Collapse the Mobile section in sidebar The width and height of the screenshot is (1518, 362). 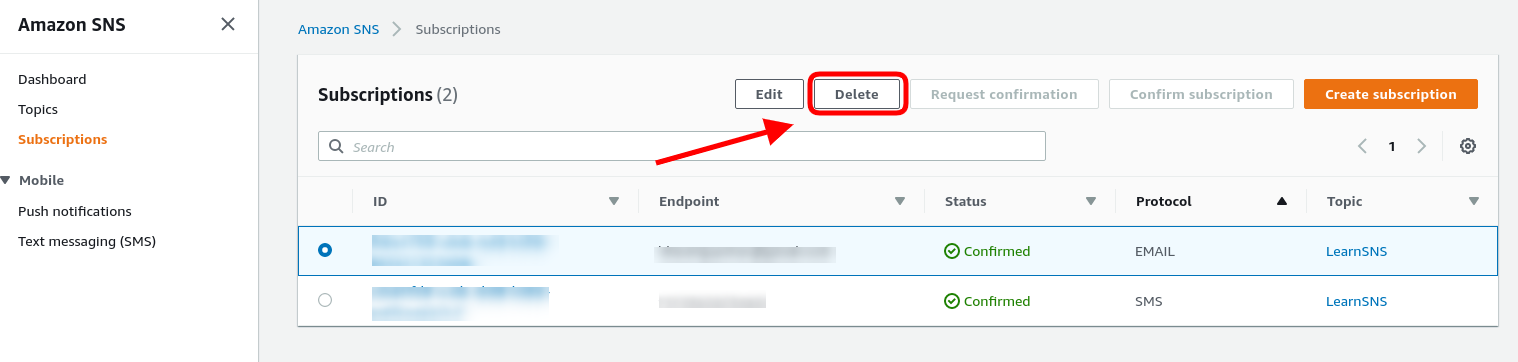6,180
